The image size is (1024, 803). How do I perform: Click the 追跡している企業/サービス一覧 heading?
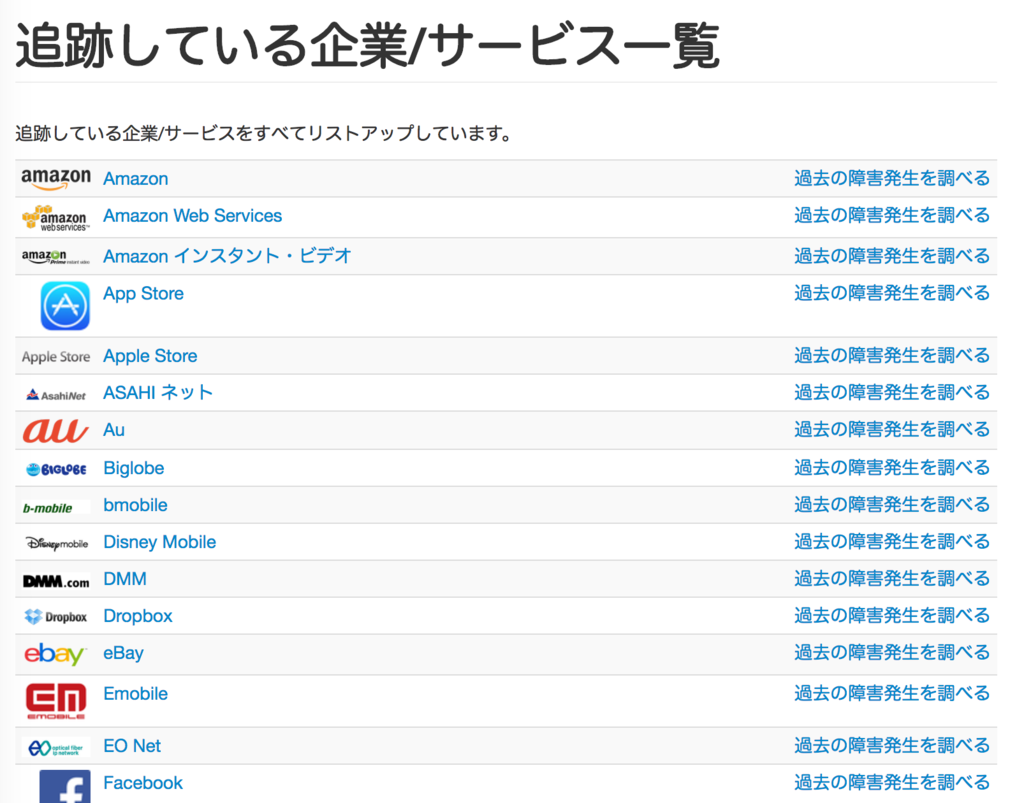point(367,45)
